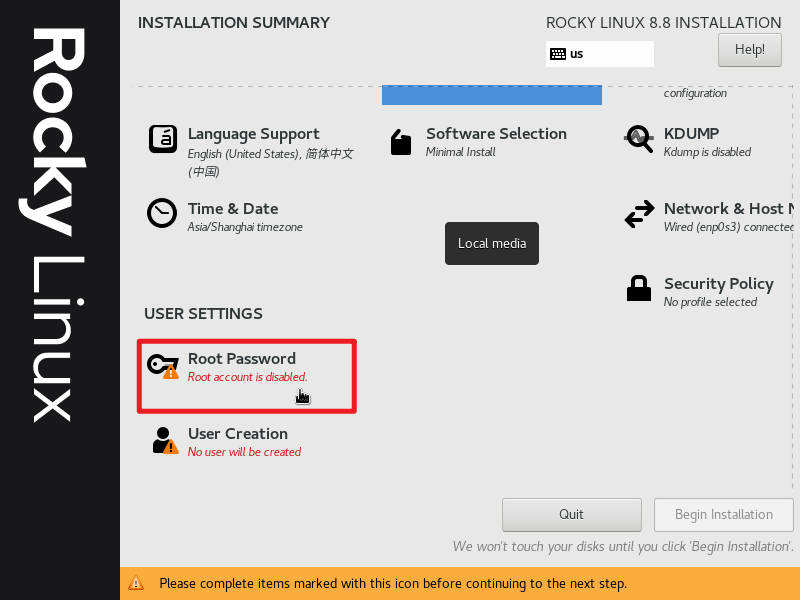Open the Language Support icon

163,139
